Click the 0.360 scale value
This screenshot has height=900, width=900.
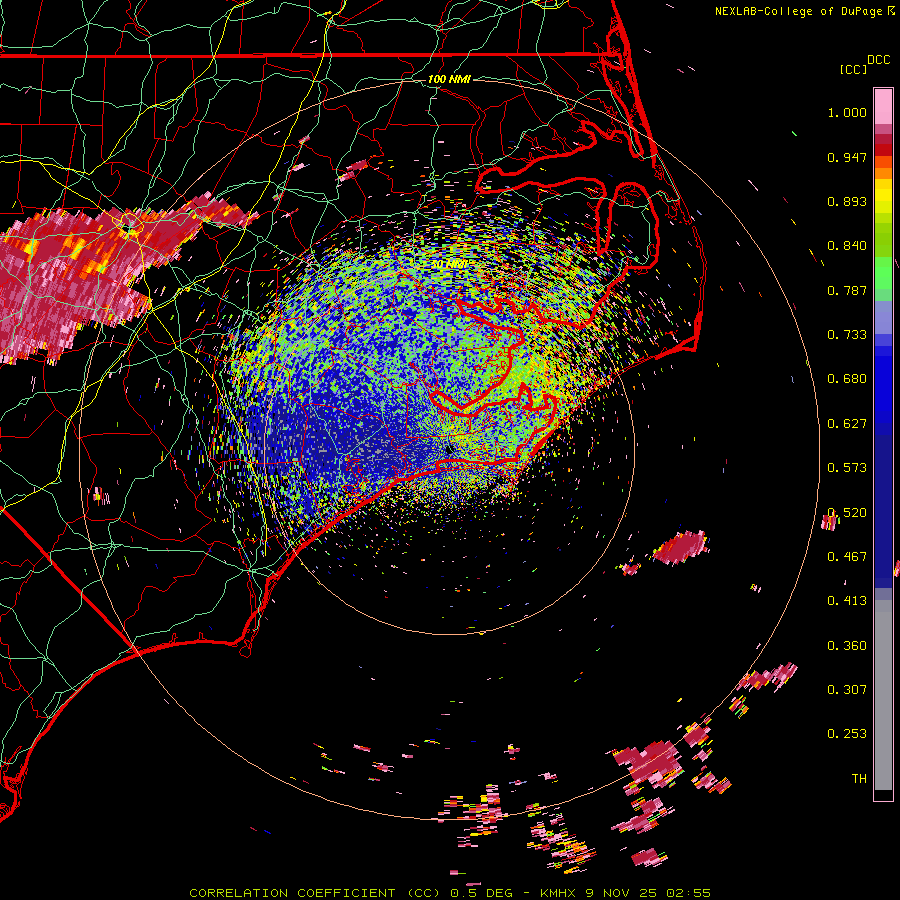pyautogui.click(x=847, y=646)
